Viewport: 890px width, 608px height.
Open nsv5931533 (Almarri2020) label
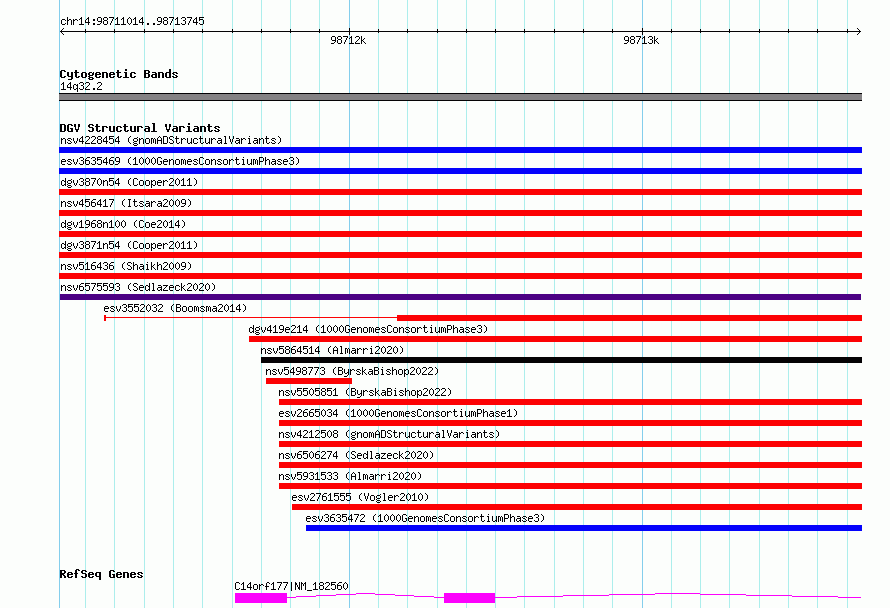pos(350,476)
